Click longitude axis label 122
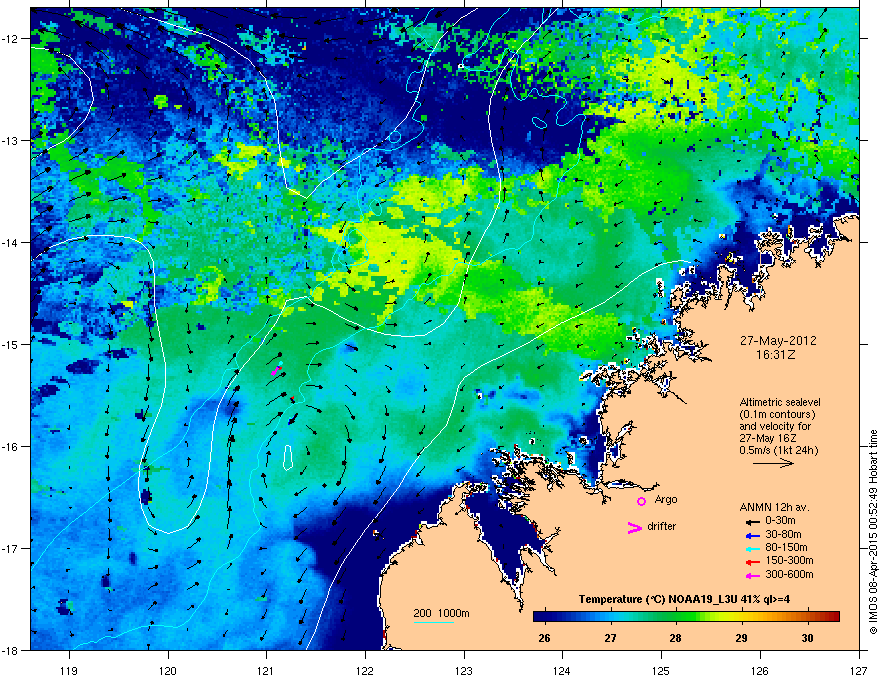The image size is (880, 680). coord(365,670)
